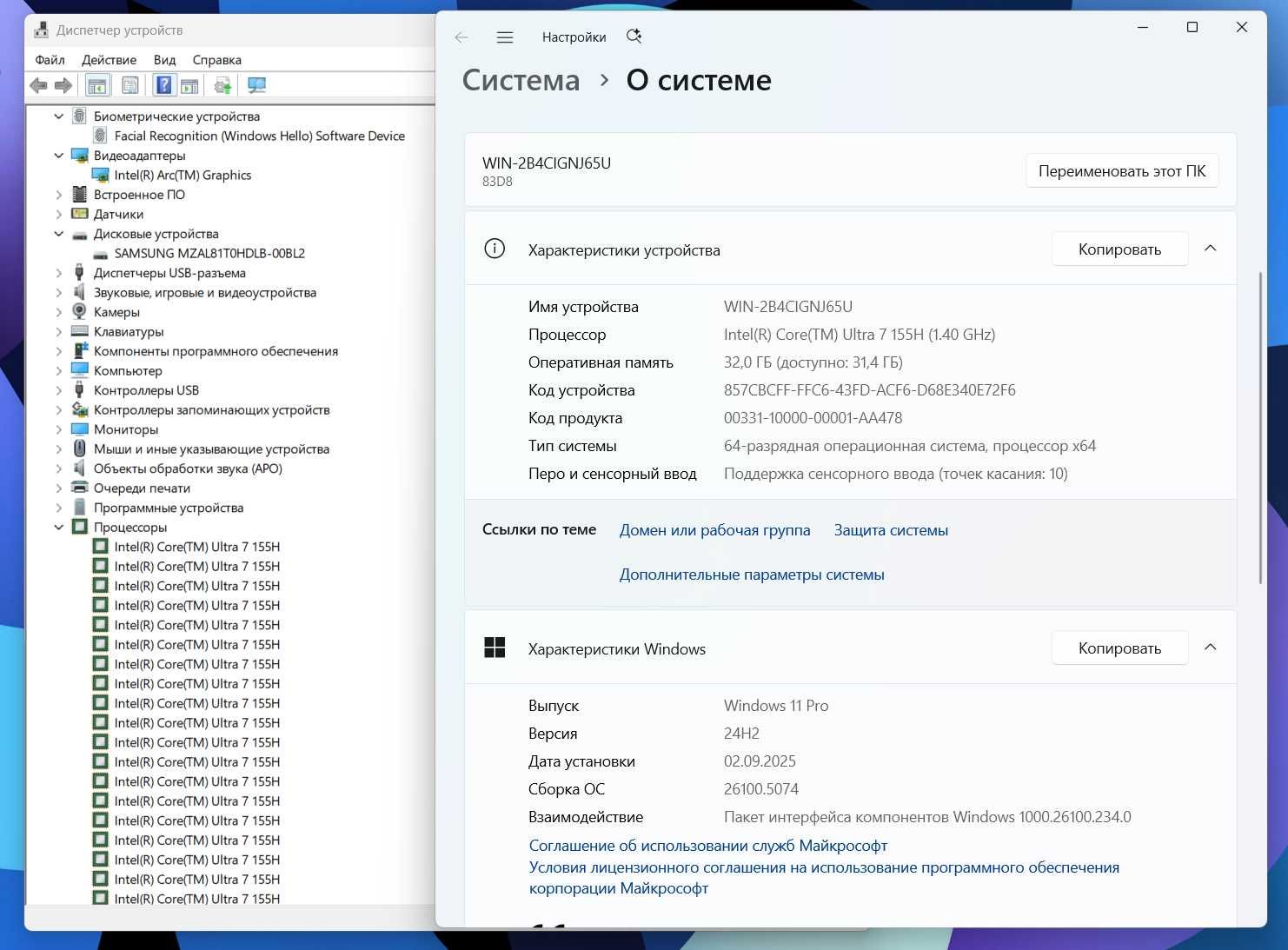This screenshot has width=1288, height=950.
Task: Click the Настройки window vertical scrollbar
Action: (1260, 428)
